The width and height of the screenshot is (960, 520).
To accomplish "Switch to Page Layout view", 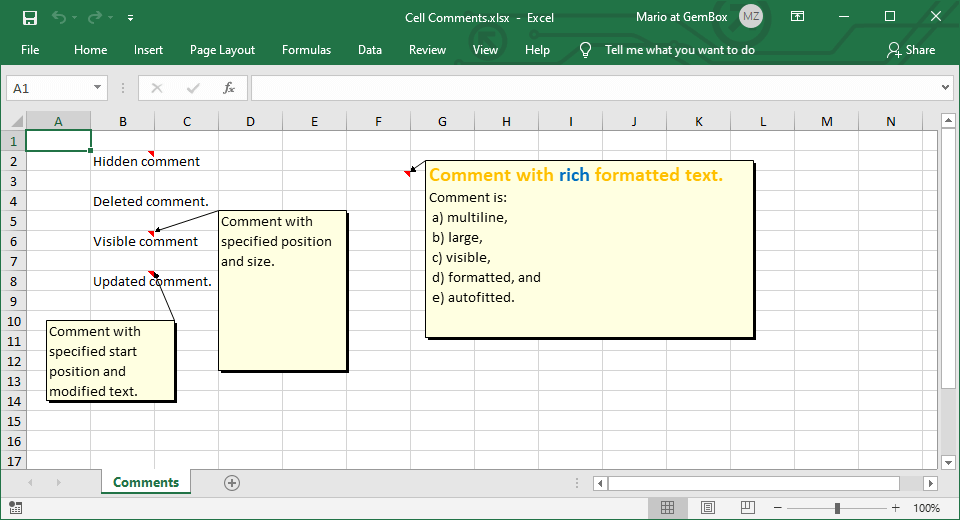I will tap(707, 508).
